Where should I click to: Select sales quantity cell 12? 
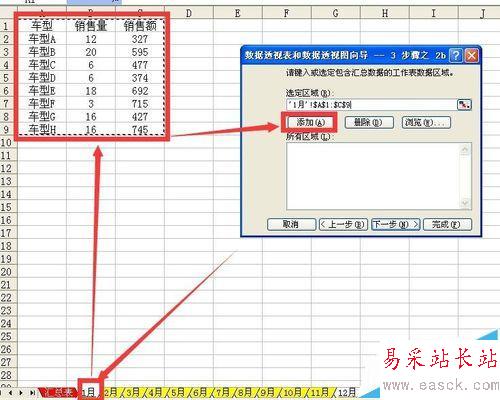pyautogui.click(x=91, y=39)
